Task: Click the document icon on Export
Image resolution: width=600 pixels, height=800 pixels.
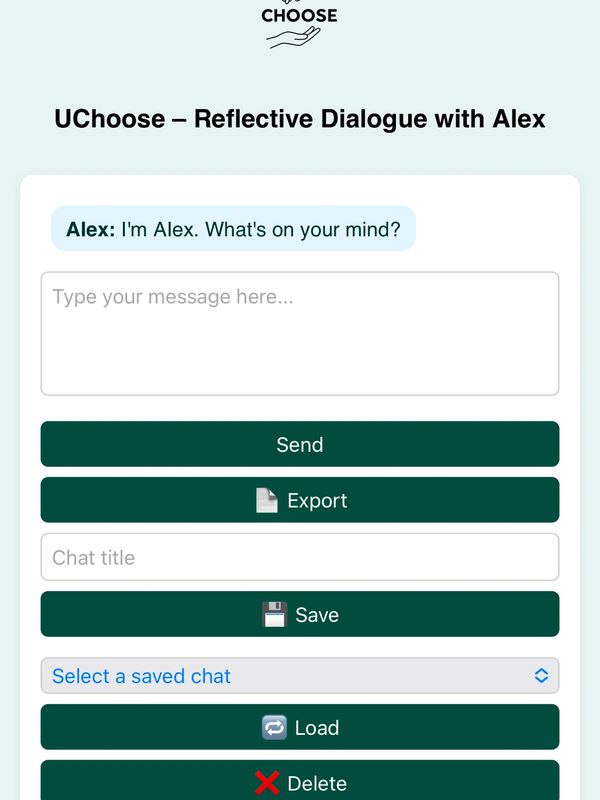Action: [267, 501]
